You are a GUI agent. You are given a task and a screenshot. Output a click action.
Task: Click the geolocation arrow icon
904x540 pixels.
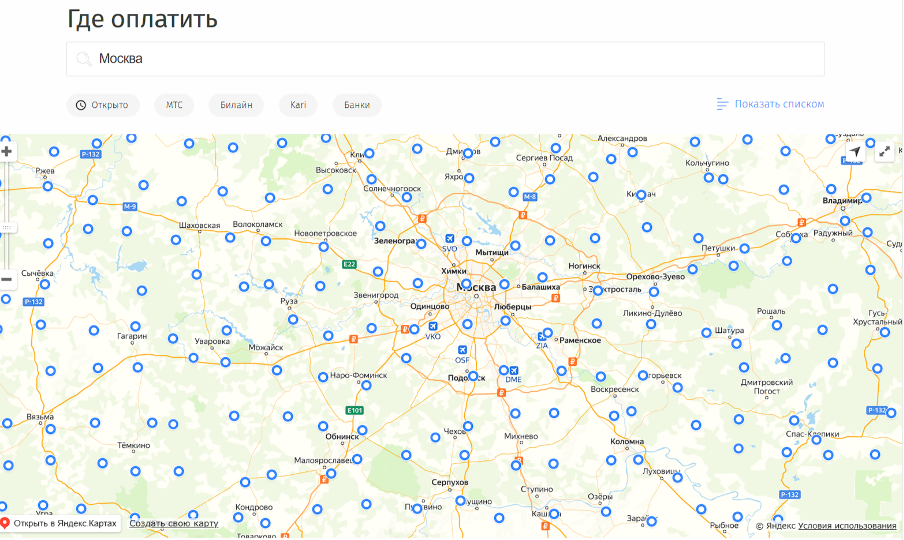click(854, 152)
